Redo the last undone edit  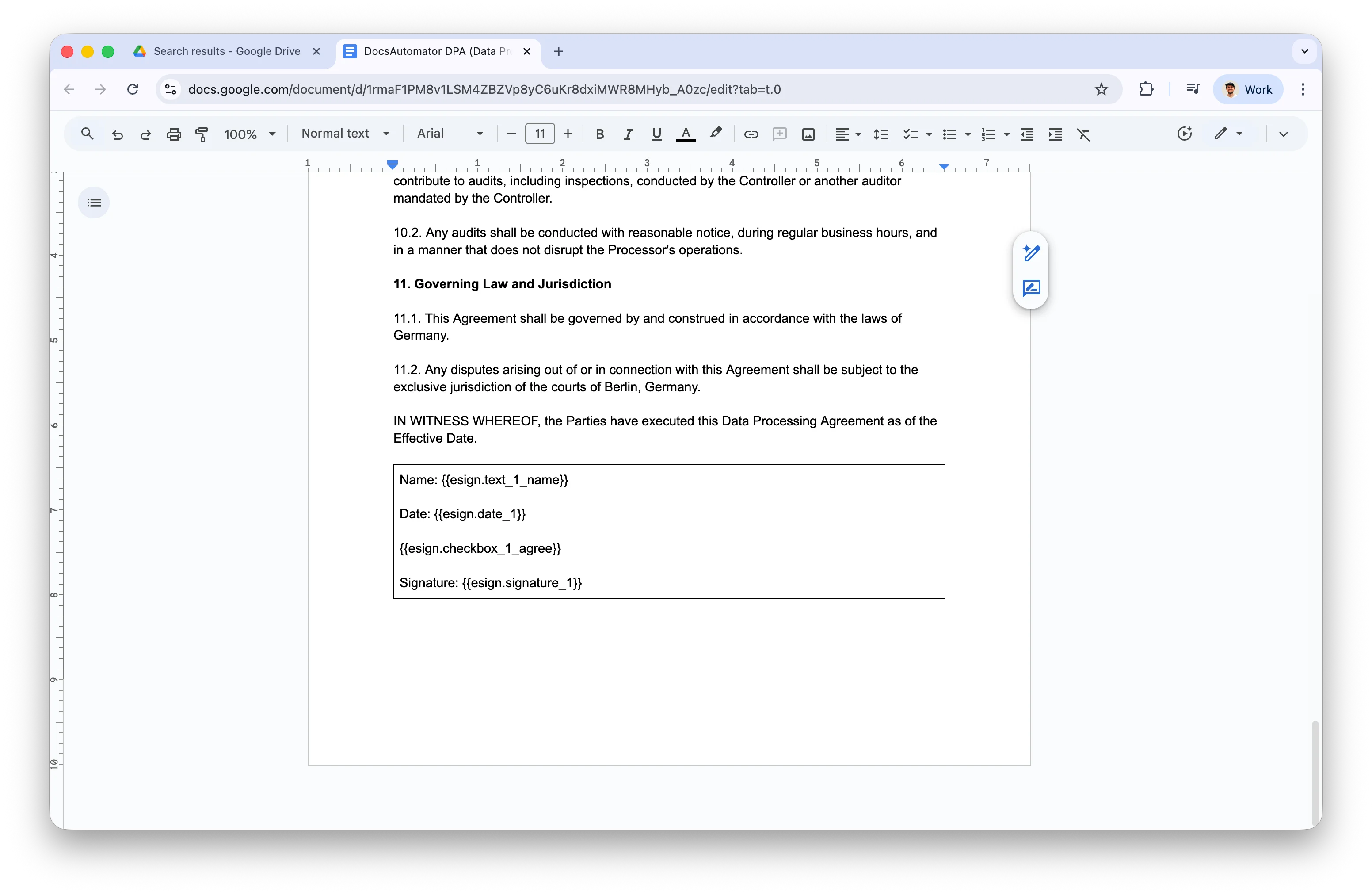coord(145,134)
